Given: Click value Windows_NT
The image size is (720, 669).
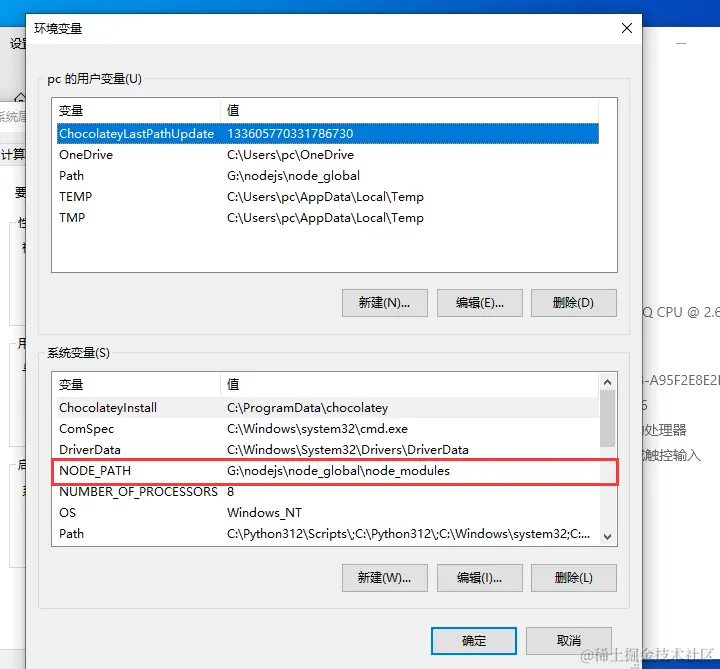Looking at the screenshot, I should click(264, 512).
